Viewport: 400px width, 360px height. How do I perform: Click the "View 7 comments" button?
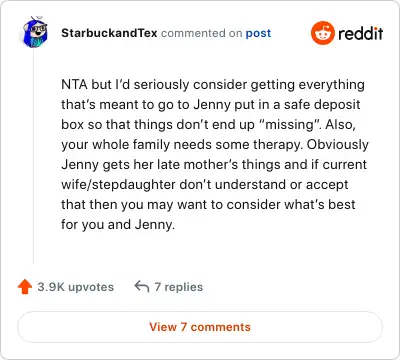200,327
